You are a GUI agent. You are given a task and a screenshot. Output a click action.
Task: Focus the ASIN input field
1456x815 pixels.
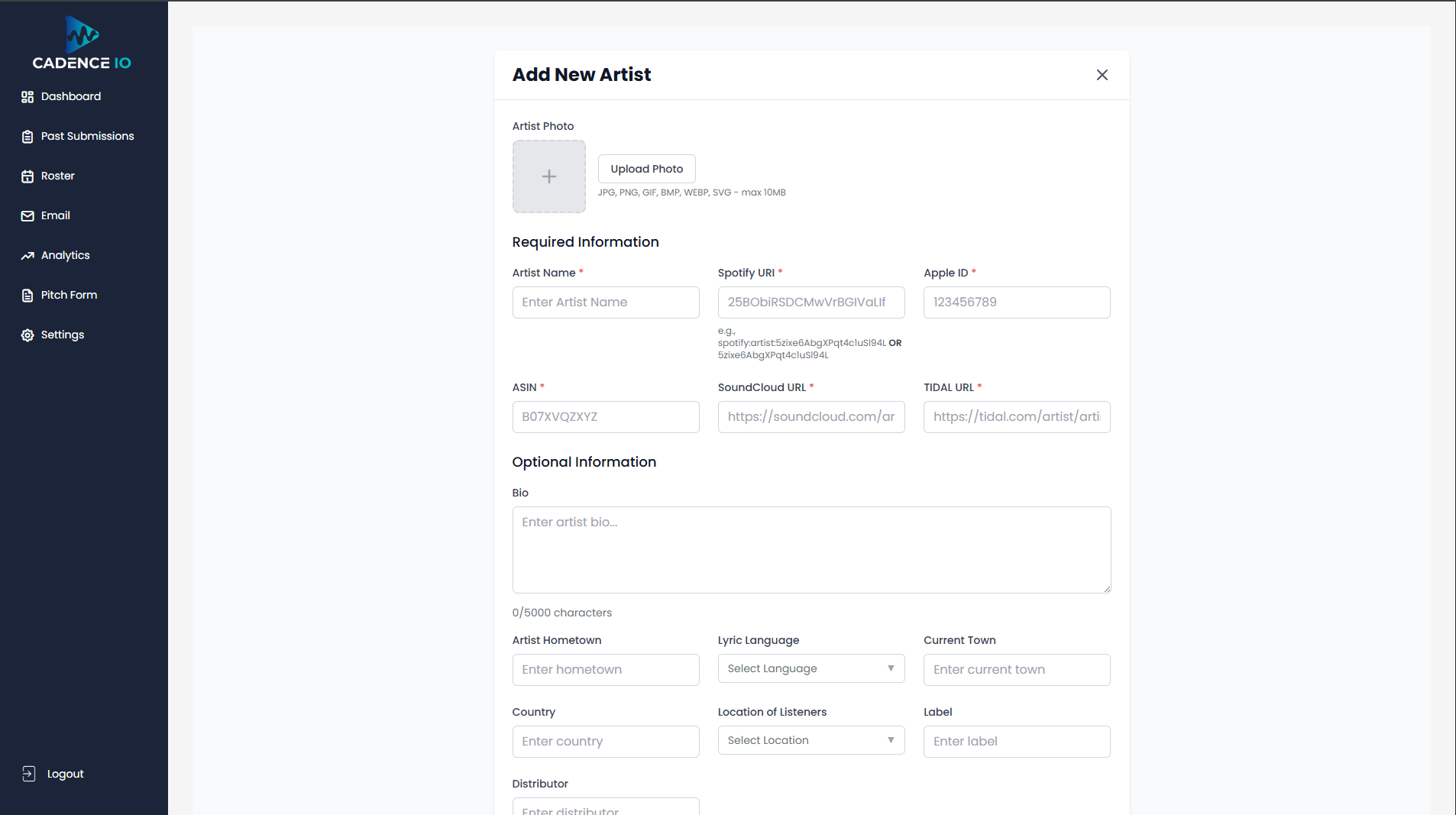coord(606,417)
